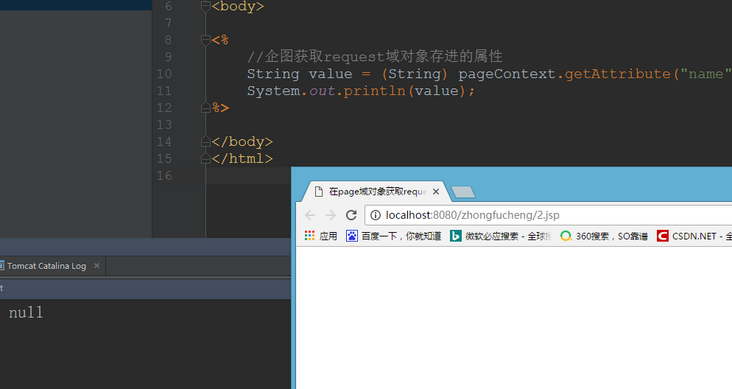Viewport: 732px width, 389px height.
Task: Open the 应用 apps bookmark
Action: click(321, 236)
